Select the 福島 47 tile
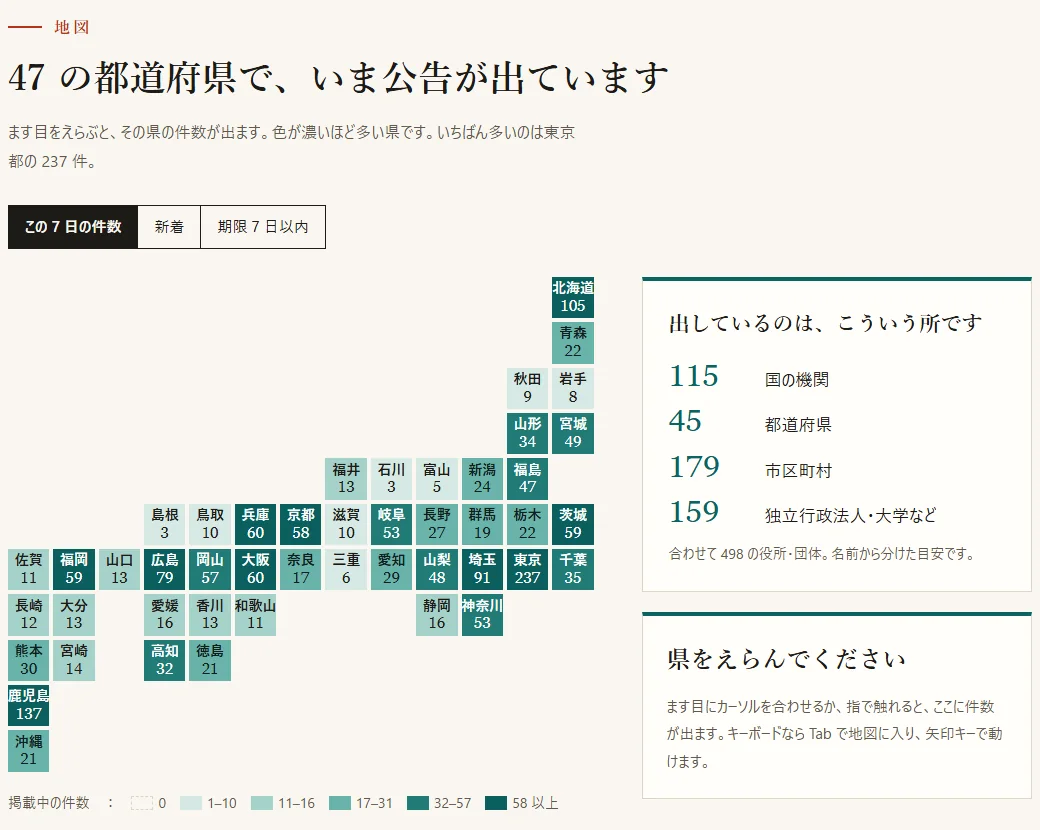 click(527, 478)
